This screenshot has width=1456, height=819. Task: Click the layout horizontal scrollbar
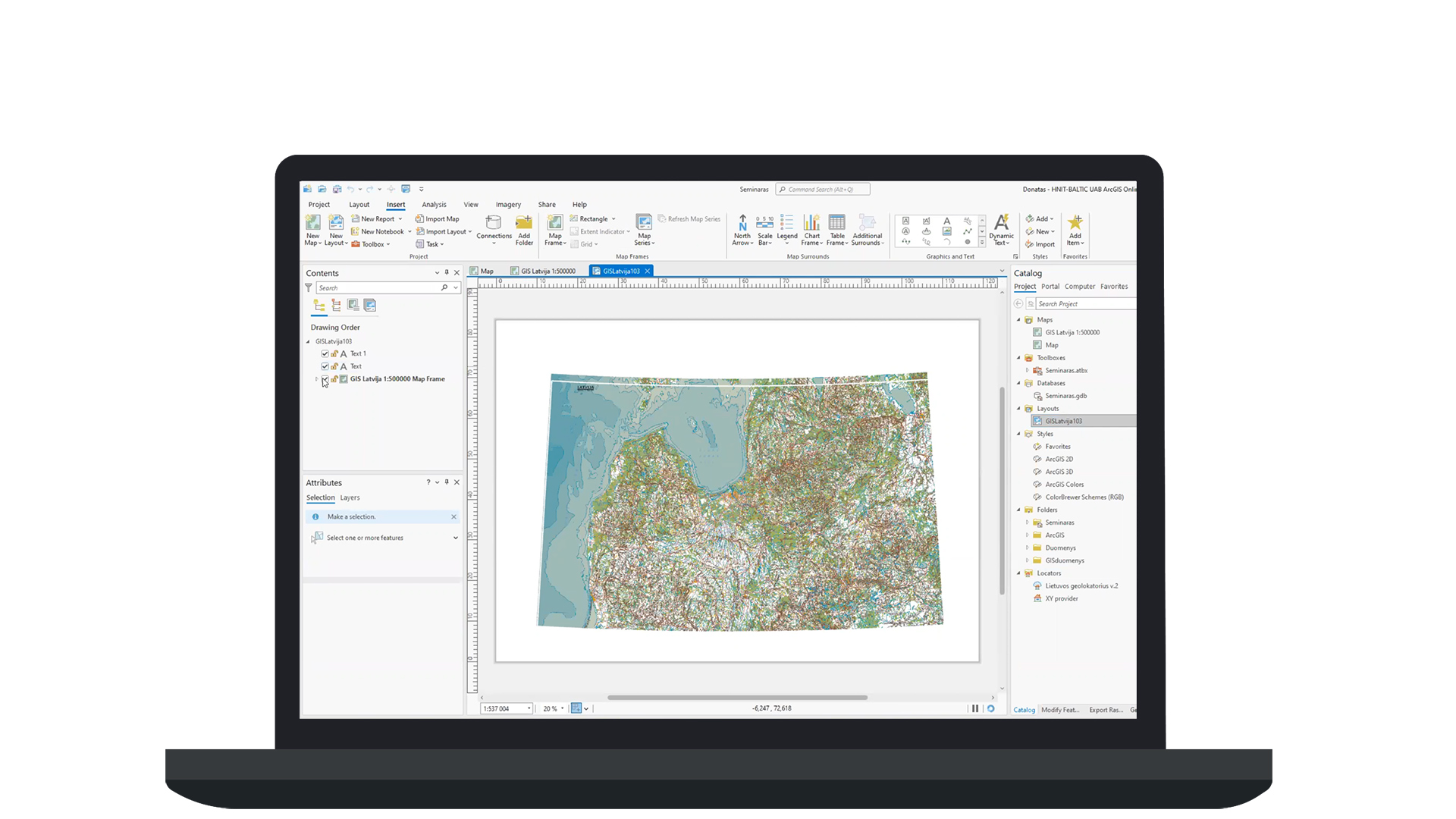736,698
